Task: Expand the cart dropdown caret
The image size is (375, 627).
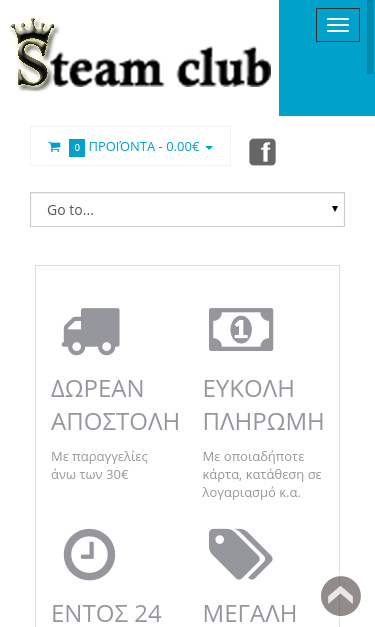Action: click(x=209, y=148)
